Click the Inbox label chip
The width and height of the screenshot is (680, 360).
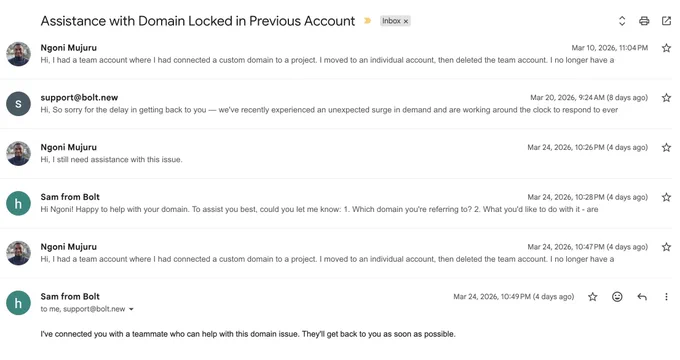(x=391, y=21)
